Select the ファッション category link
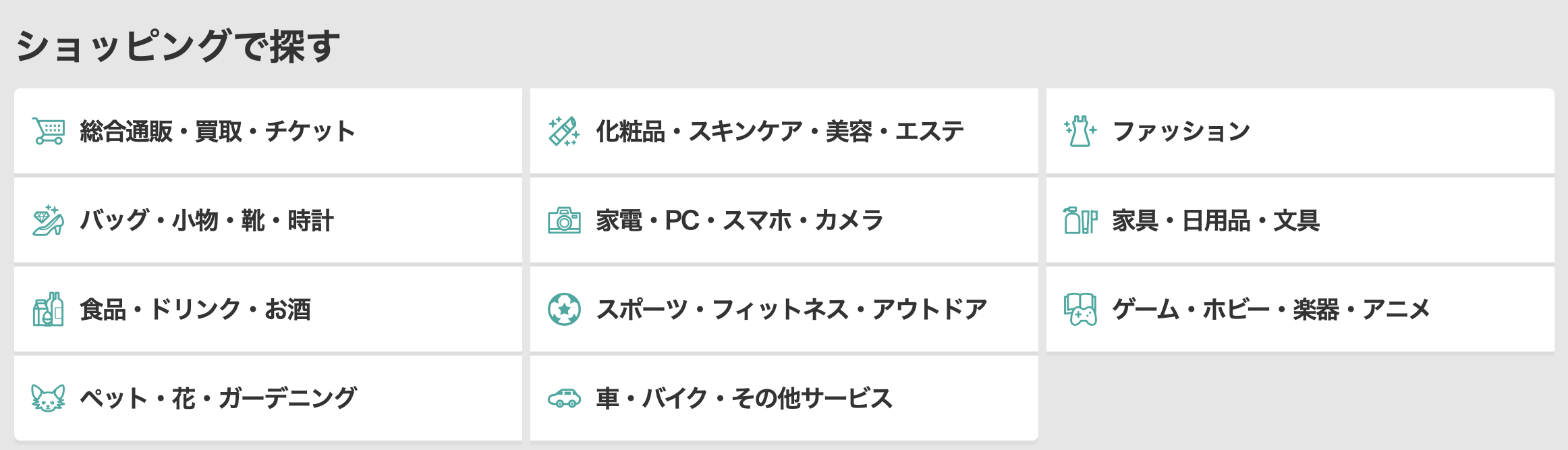The width and height of the screenshot is (1568, 450). click(x=1300, y=131)
